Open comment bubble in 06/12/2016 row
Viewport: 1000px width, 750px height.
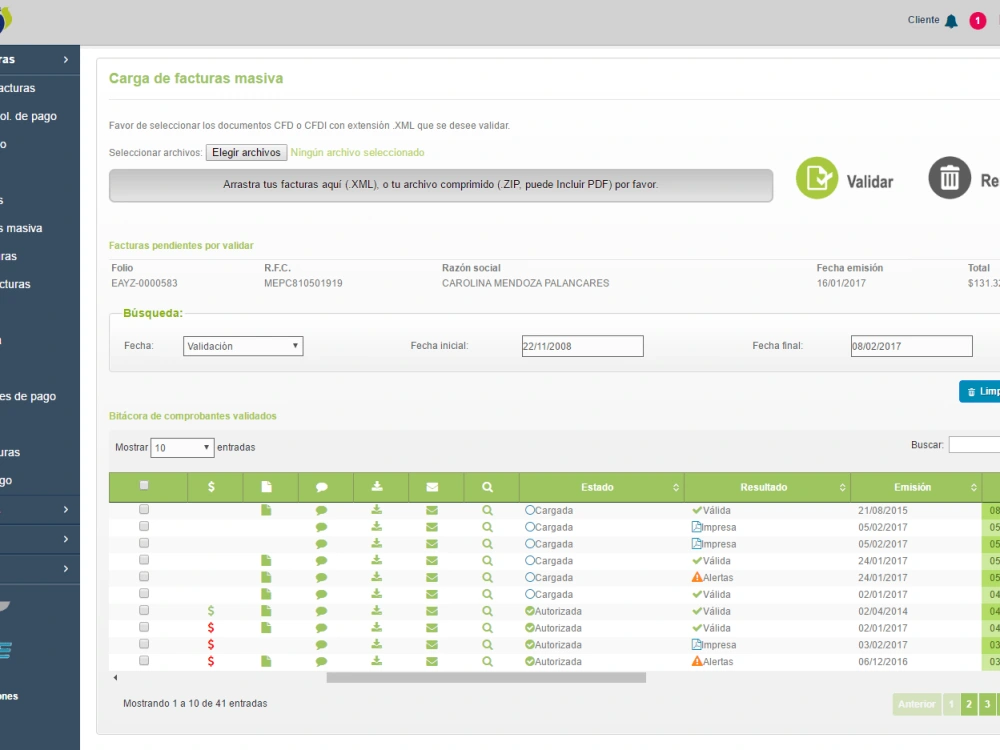click(321, 661)
